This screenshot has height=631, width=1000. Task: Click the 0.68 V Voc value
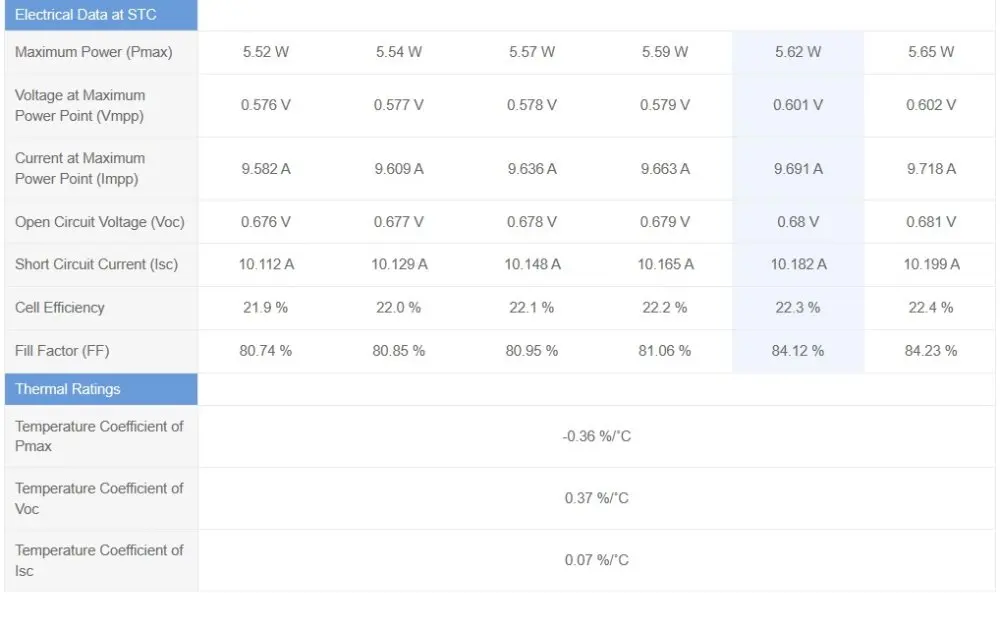(x=798, y=222)
